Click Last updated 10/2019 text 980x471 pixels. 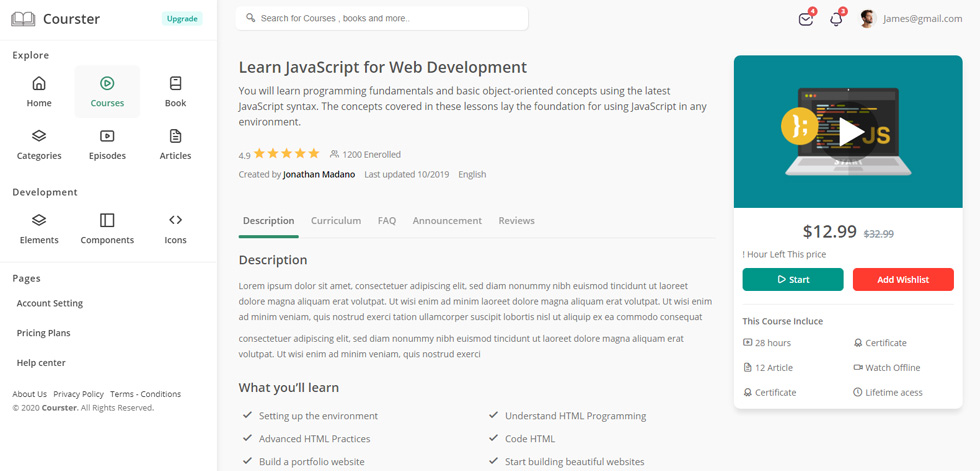(407, 174)
